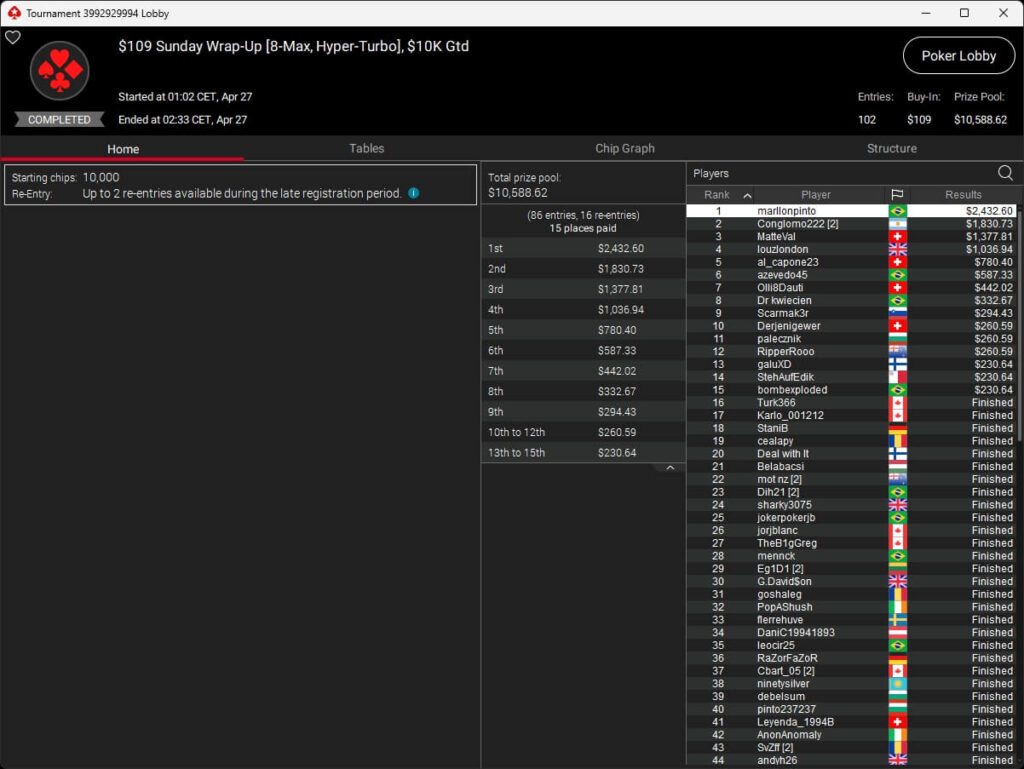Sort by Player column header
The width and height of the screenshot is (1024, 769).
click(816, 195)
